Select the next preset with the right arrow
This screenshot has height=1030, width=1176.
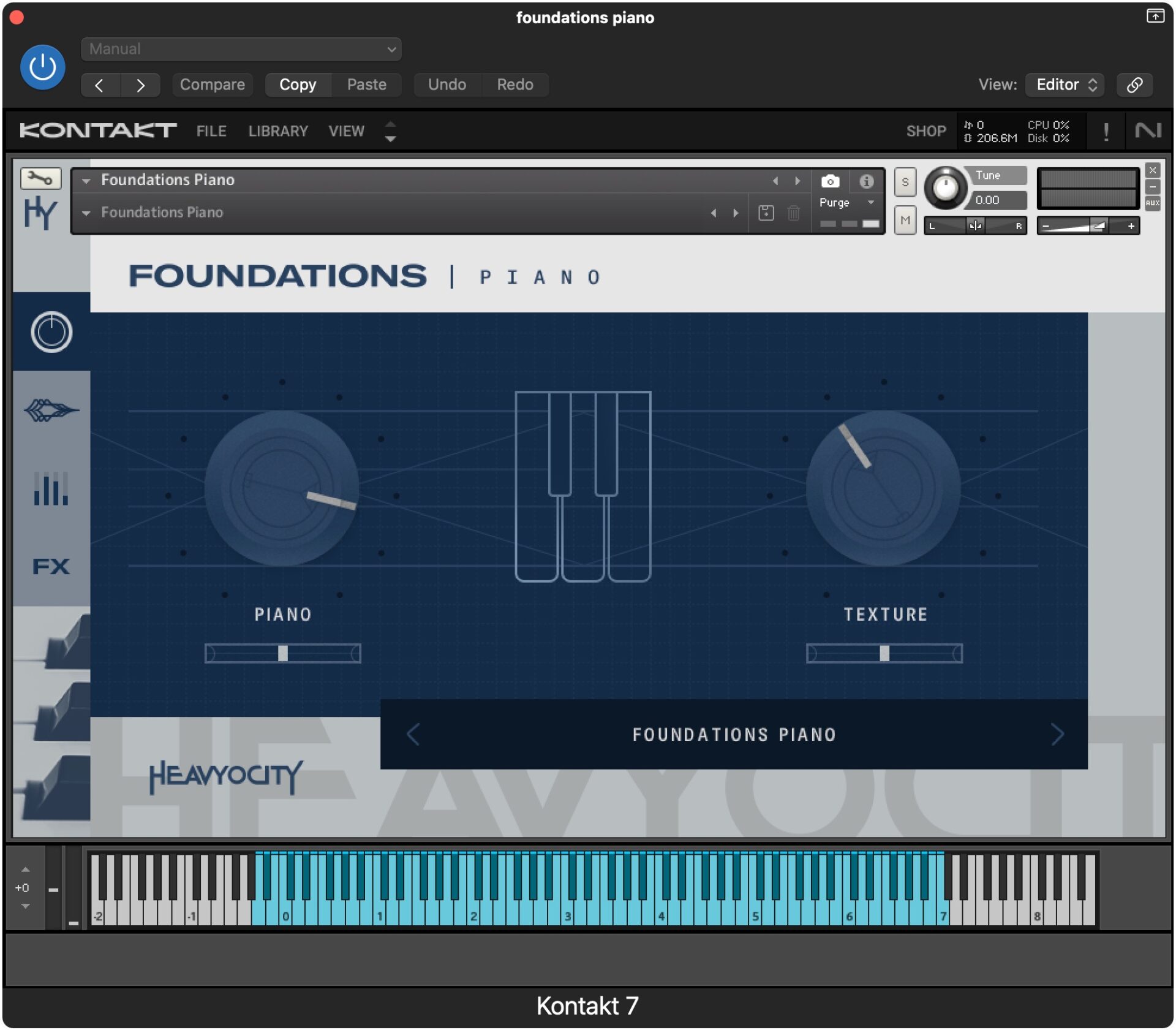coord(1057,735)
